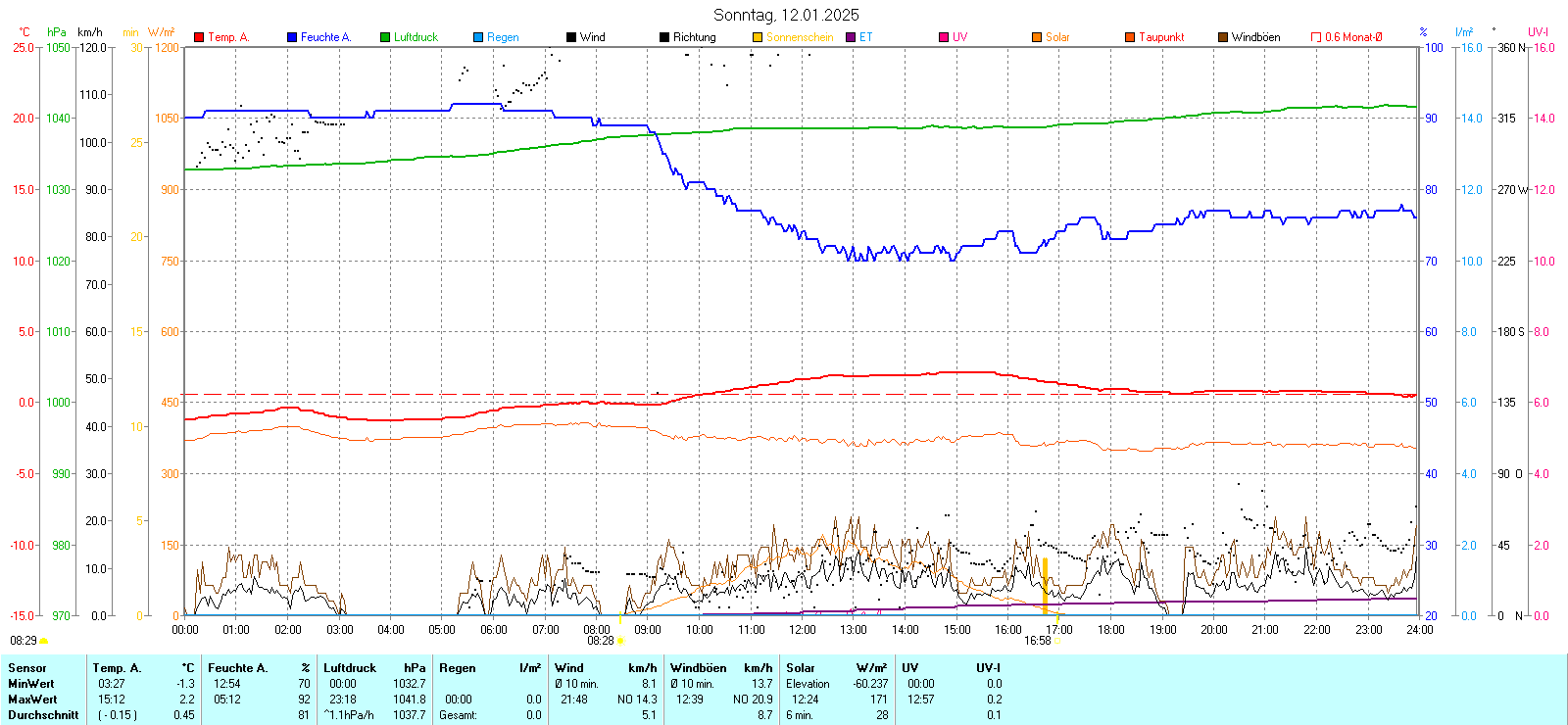Click the pink UV legend square
This screenshot has height=725, width=1568.
944,37
